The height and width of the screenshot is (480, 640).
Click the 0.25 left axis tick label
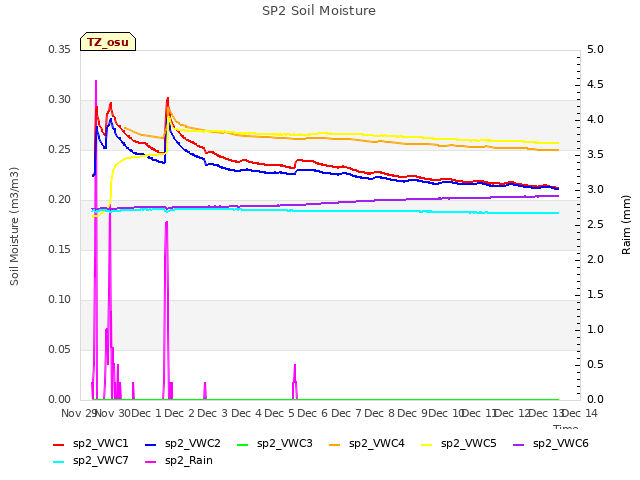click(60, 150)
